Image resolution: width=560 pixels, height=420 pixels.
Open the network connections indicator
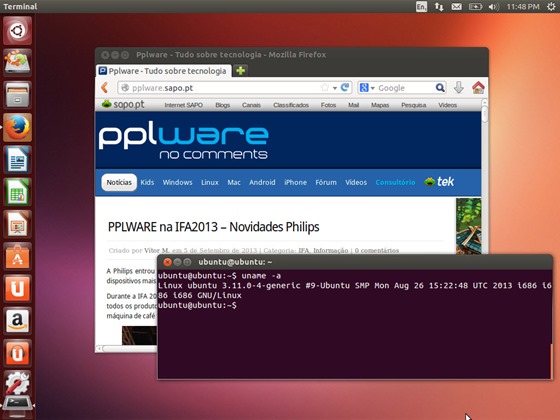point(439,6)
